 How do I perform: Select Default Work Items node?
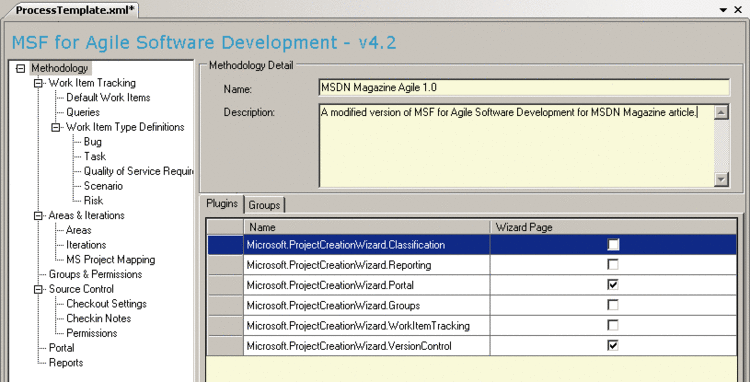click(108, 98)
